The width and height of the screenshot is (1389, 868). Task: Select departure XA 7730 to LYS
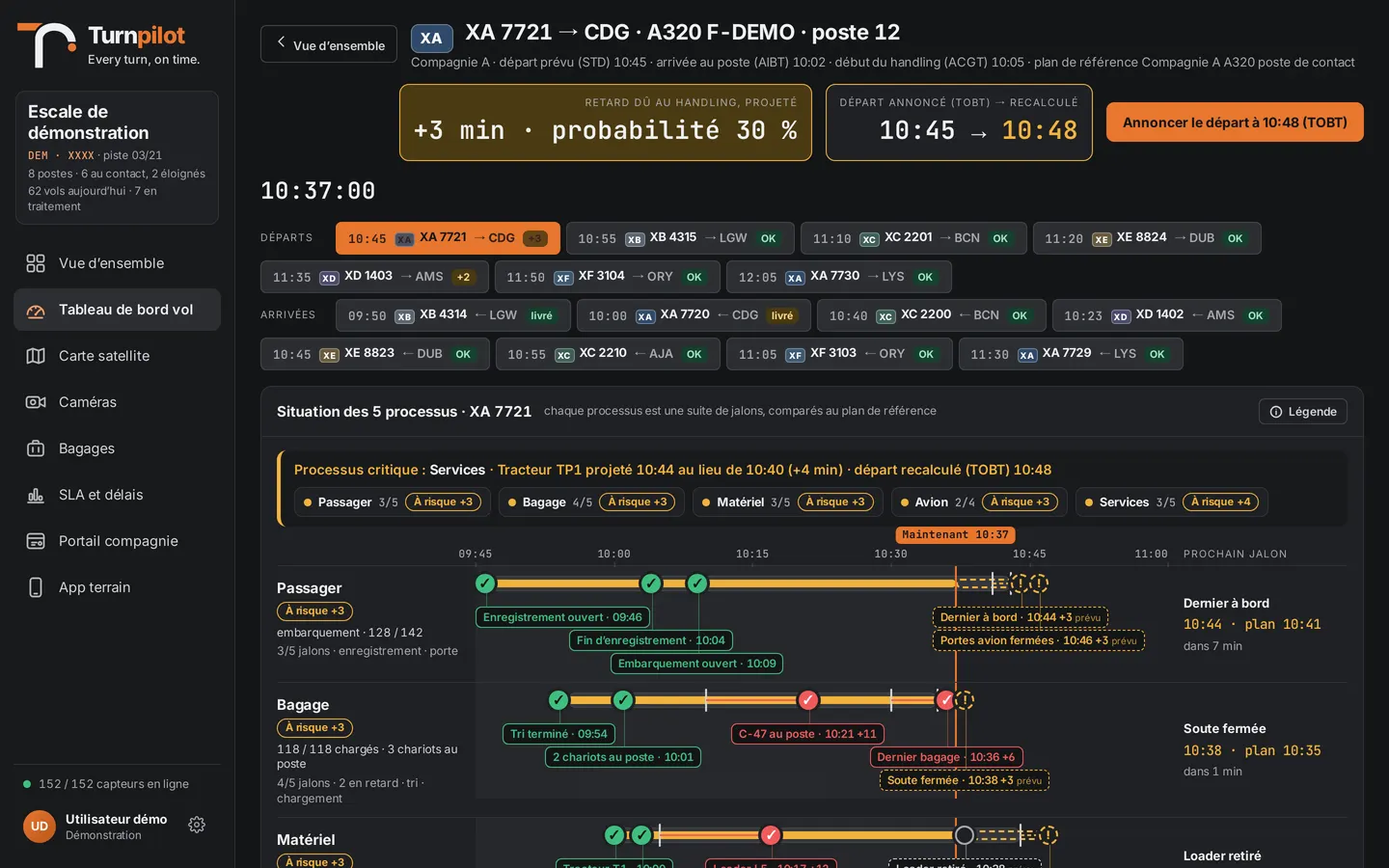[x=839, y=277]
